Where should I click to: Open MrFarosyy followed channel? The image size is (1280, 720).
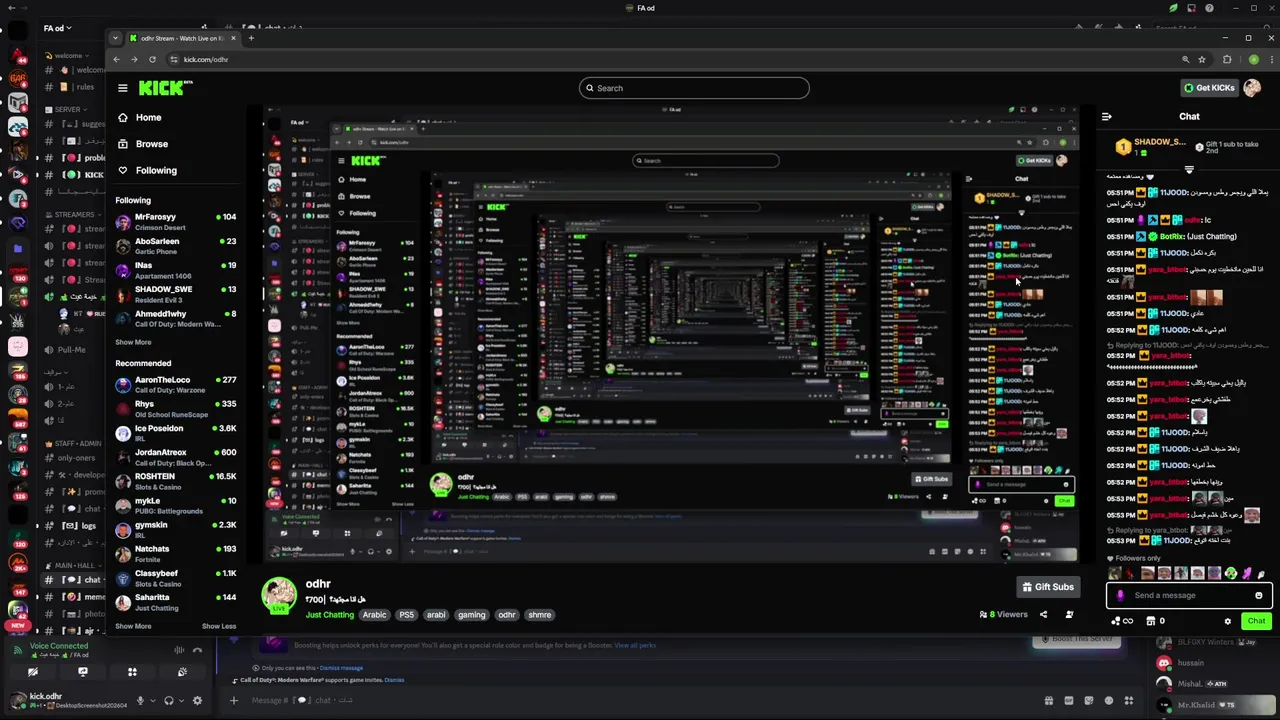point(176,221)
